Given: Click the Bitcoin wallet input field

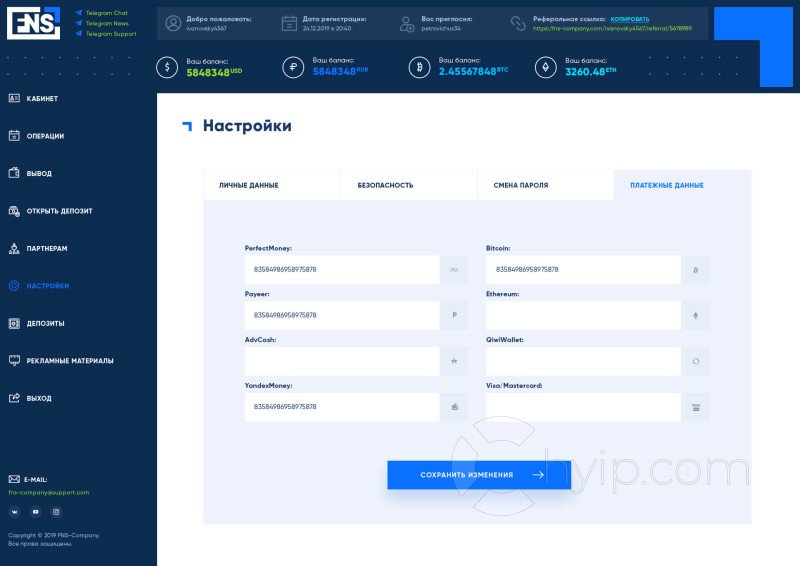Looking at the screenshot, I should click(x=583, y=269).
